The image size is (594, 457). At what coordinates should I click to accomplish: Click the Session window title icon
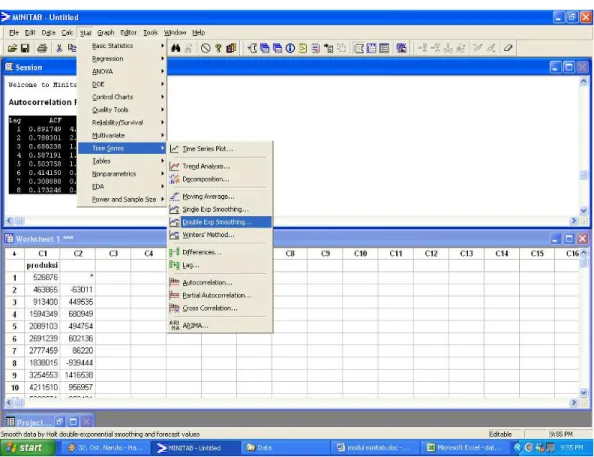coord(9,67)
